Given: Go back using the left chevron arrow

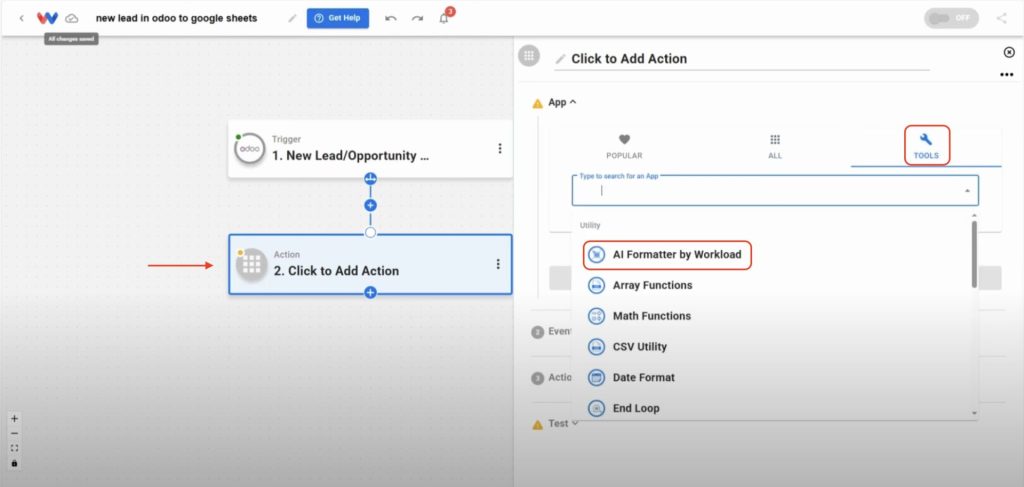Looking at the screenshot, I should 22,18.
